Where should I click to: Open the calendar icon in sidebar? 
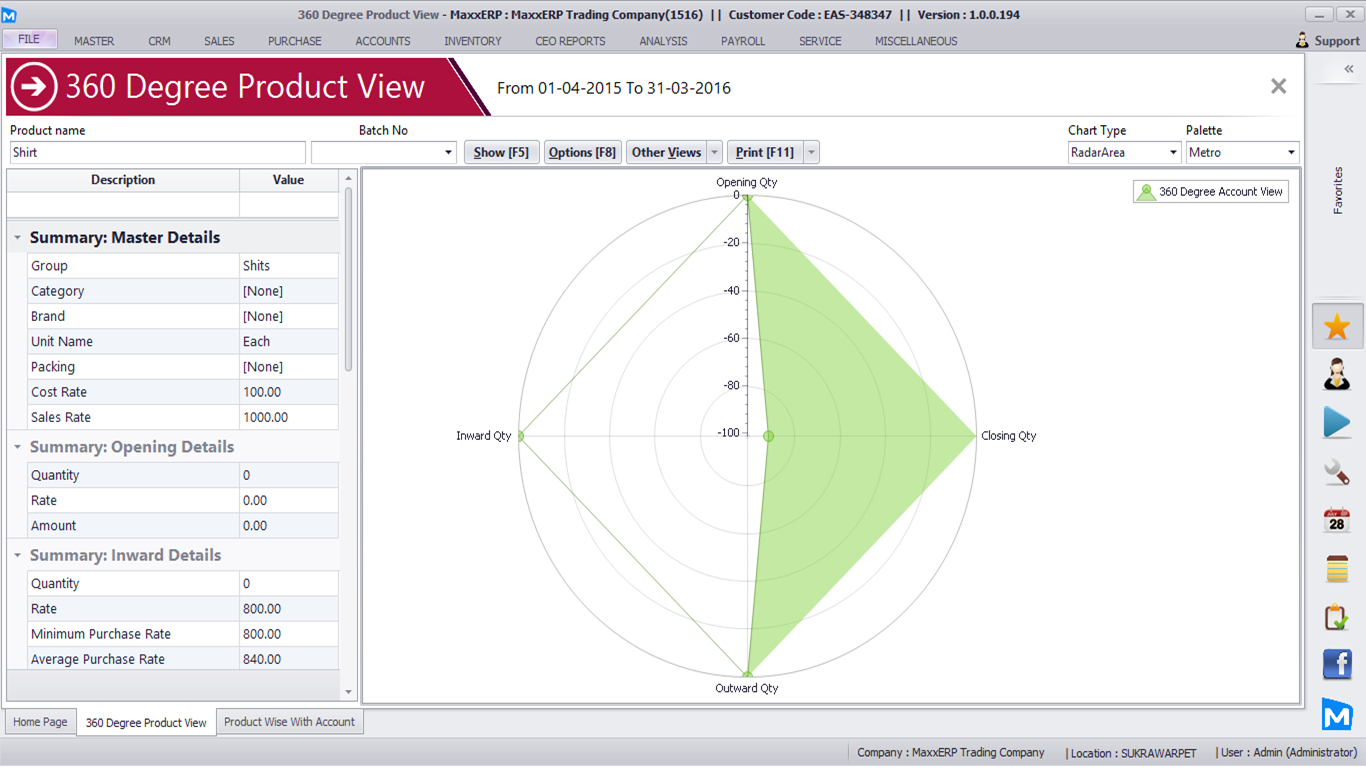pyautogui.click(x=1337, y=520)
